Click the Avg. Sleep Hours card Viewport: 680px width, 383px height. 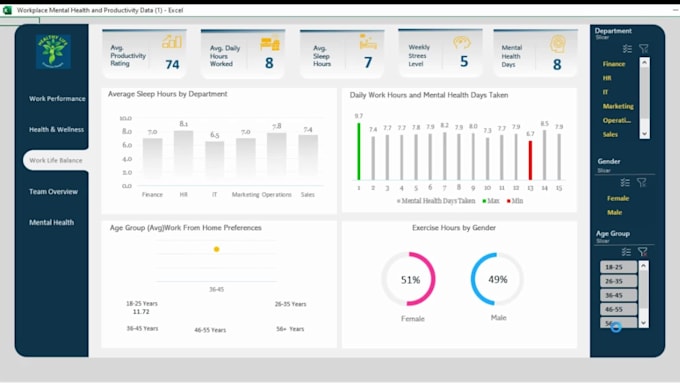coord(342,54)
